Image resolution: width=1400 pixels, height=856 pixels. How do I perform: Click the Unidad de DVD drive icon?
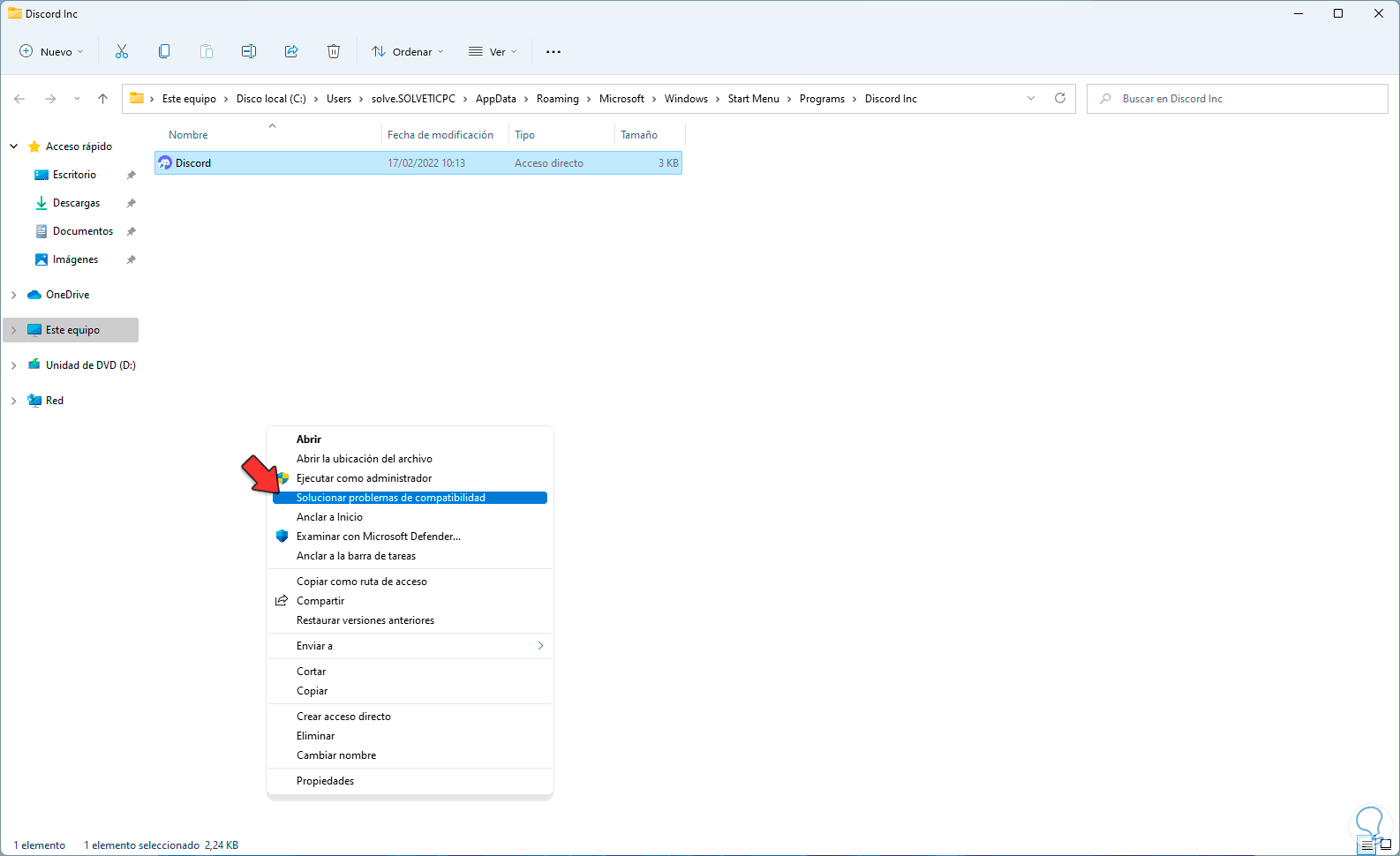click(x=34, y=365)
